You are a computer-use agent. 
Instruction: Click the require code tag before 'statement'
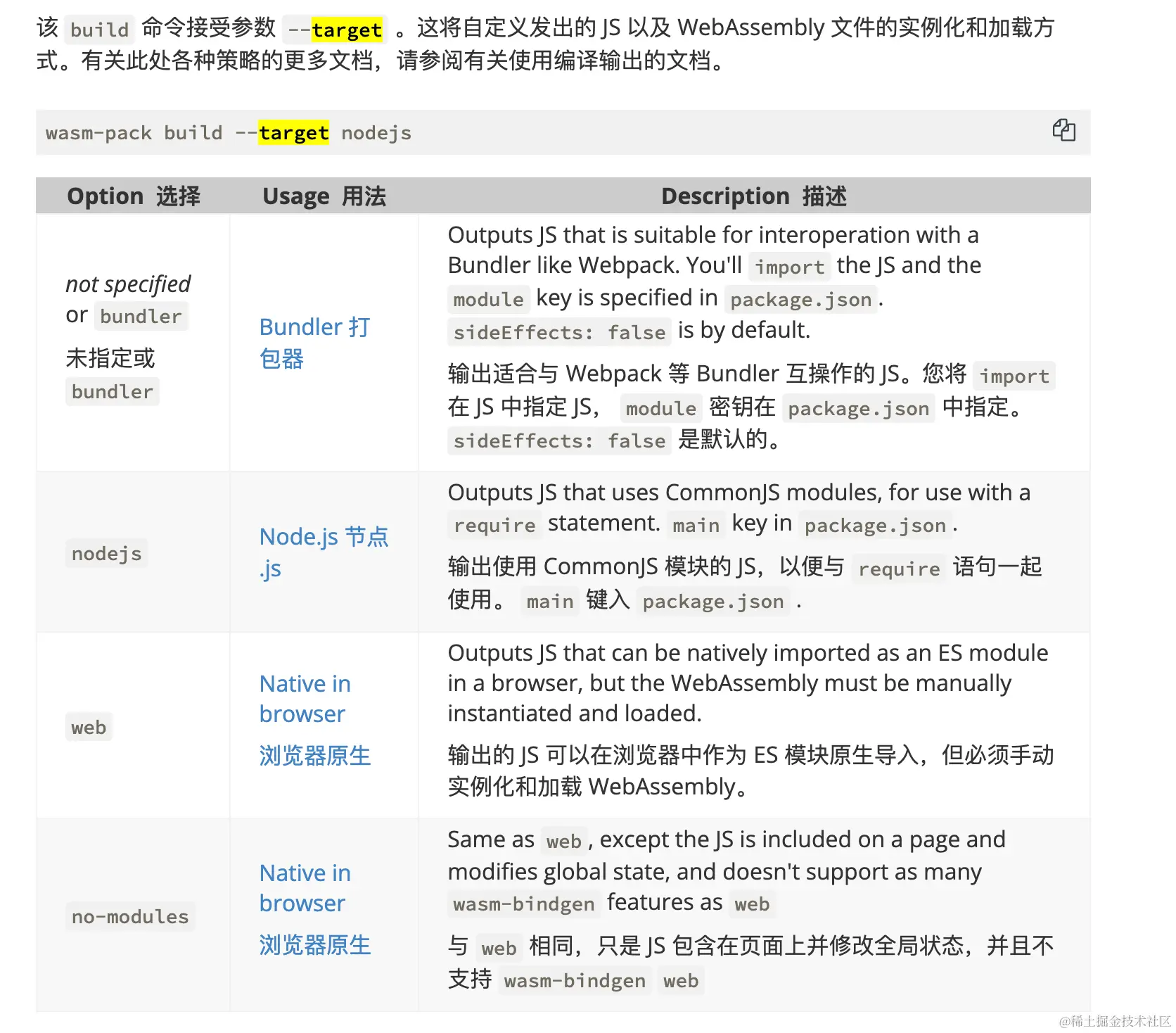494,525
